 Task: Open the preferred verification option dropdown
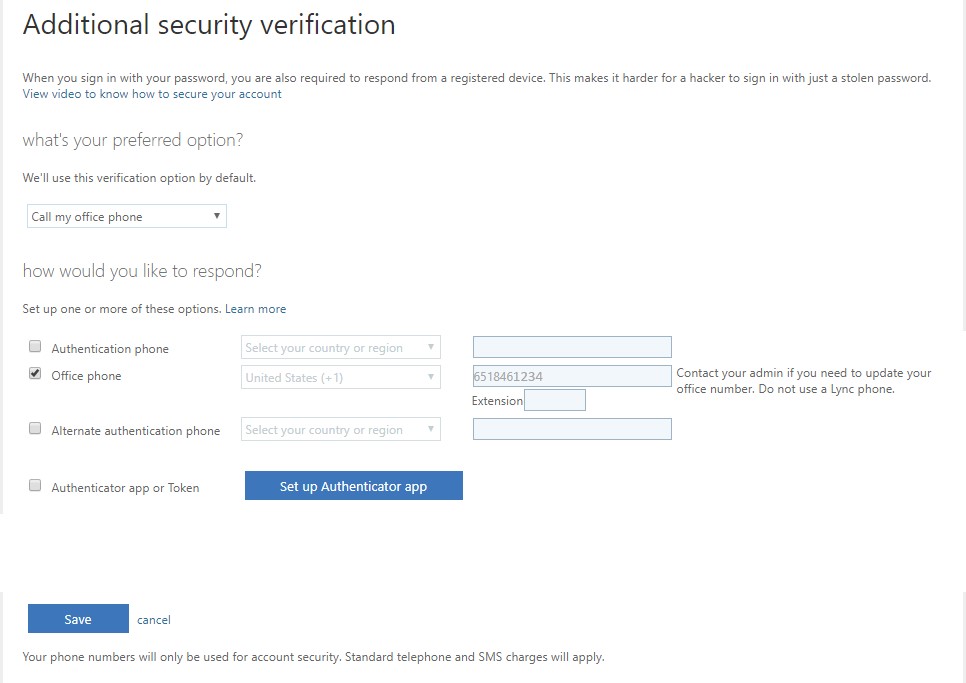[127, 217]
